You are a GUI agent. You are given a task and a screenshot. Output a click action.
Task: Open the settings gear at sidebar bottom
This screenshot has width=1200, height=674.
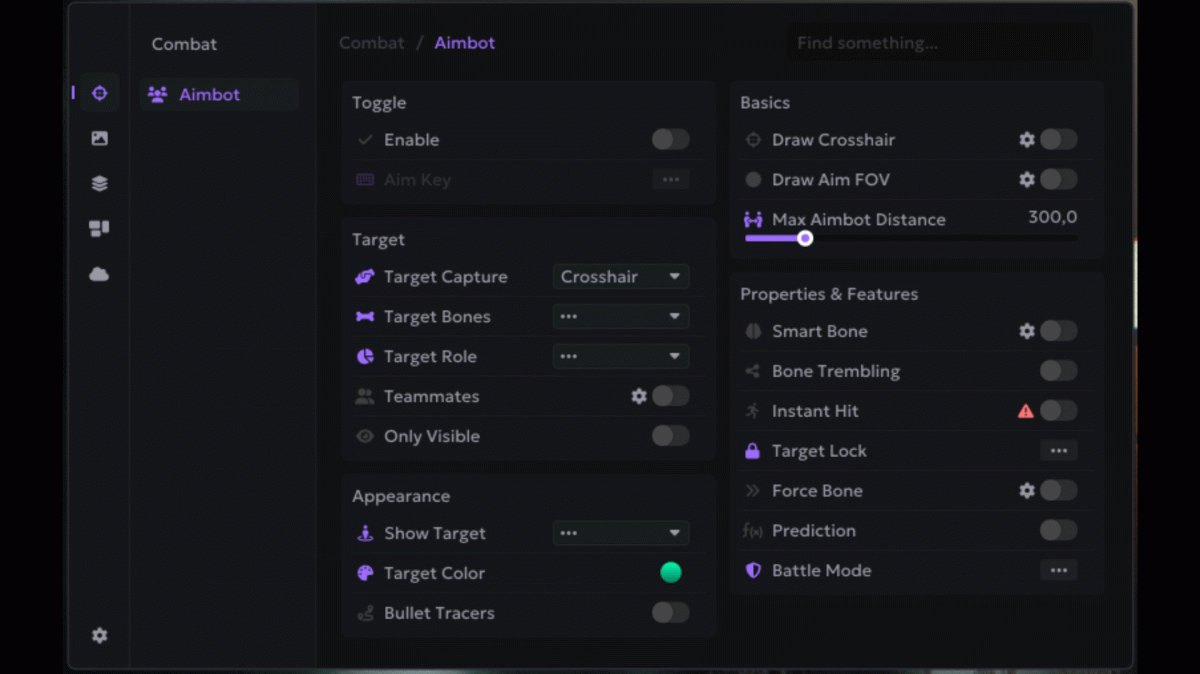click(x=98, y=635)
